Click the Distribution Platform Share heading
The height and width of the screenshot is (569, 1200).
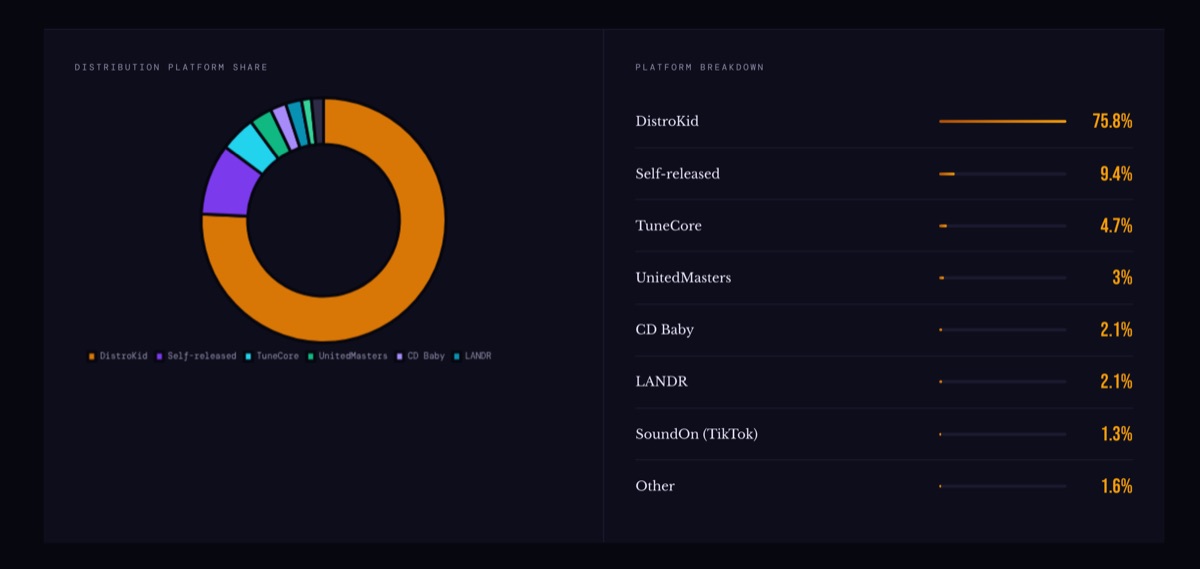(x=171, y=67)
